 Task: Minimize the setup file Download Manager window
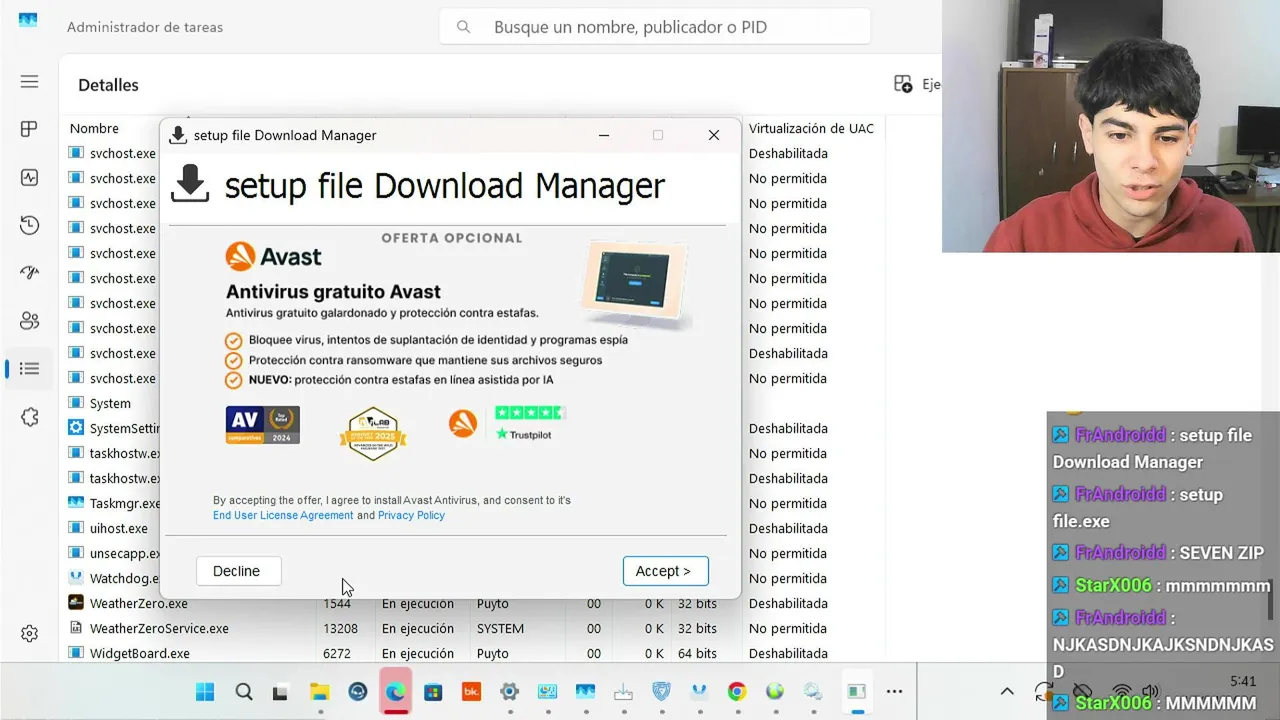click(604, 135)
